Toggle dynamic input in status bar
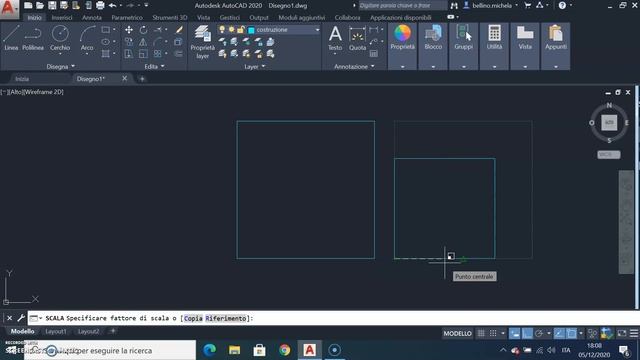Image resolution: width=640 pixels, height=360 pixels. (515, 333)
